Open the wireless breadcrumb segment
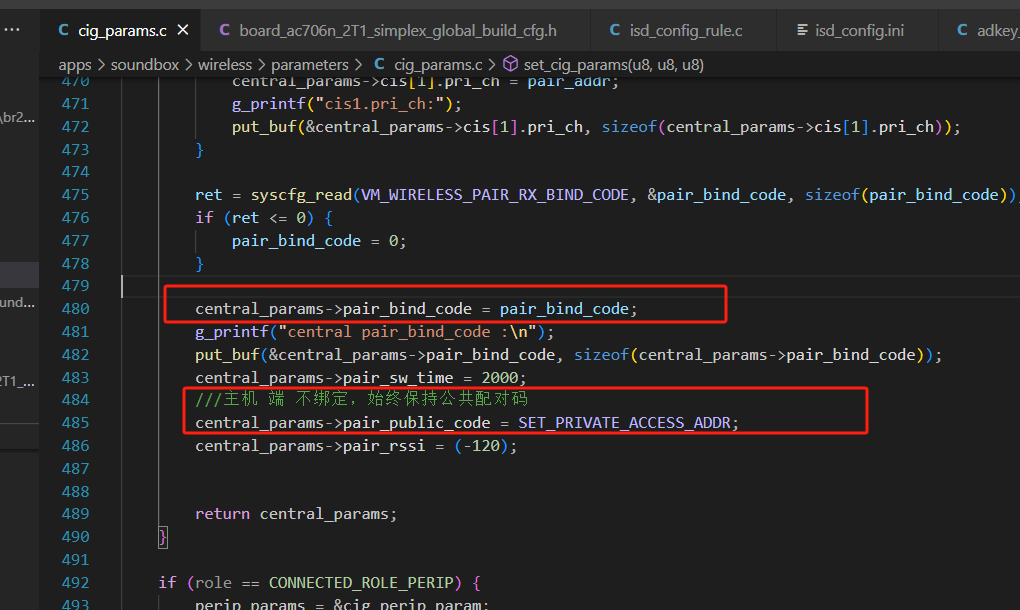 (x=224, y=65)
